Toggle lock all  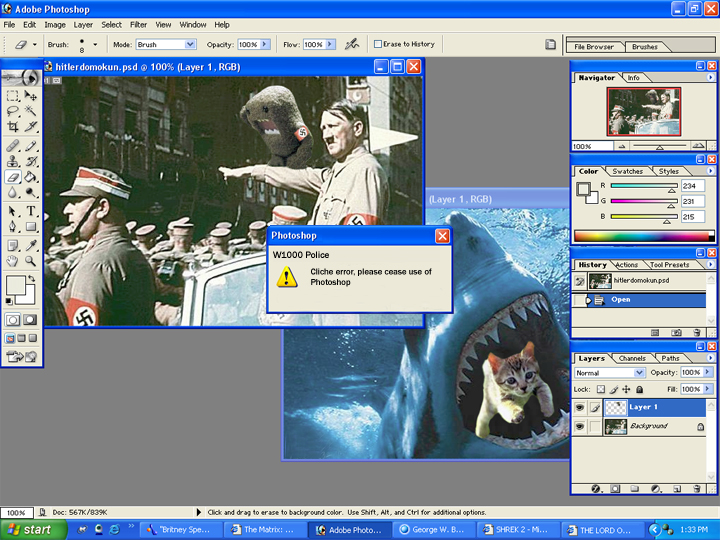point(639,389)
